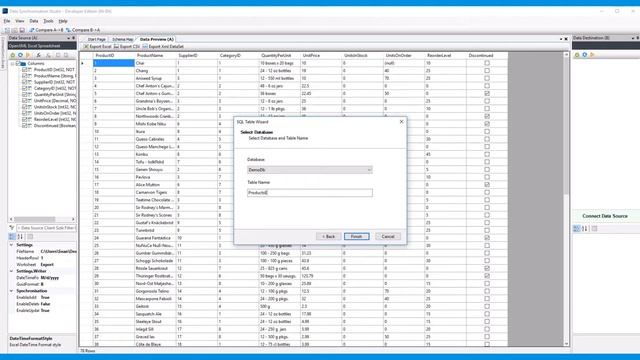The height and width of the screenshot is (360, 640).
Task: Click categorized view icon in source properties
Action: (12, 237)
